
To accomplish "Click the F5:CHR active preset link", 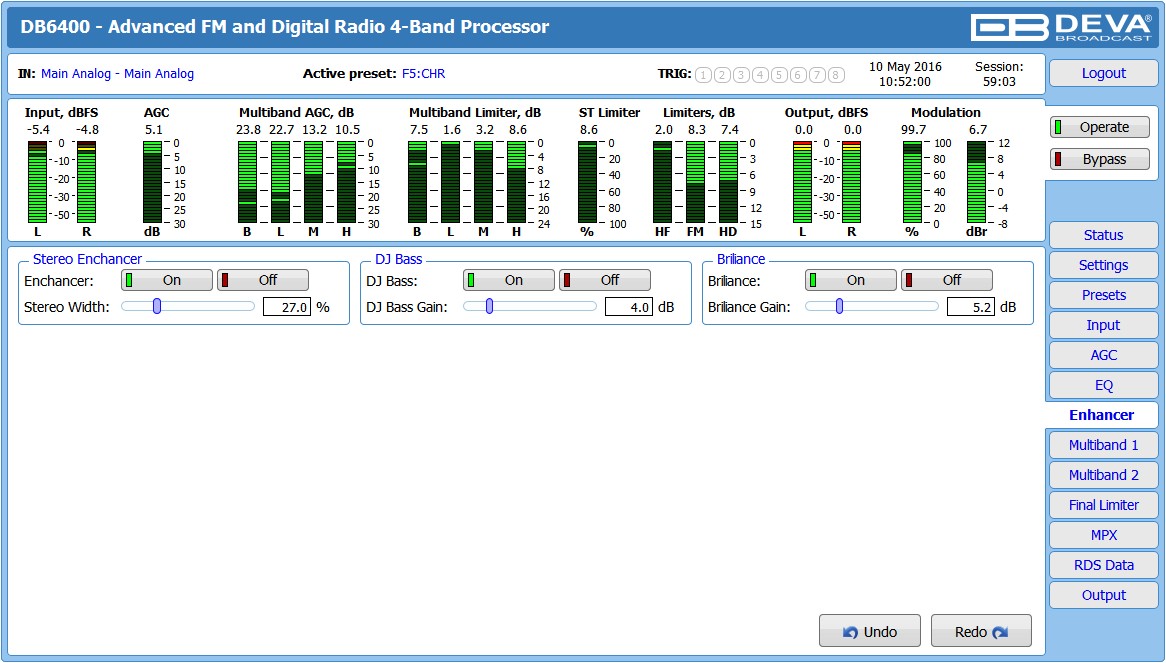I will 423,74.
